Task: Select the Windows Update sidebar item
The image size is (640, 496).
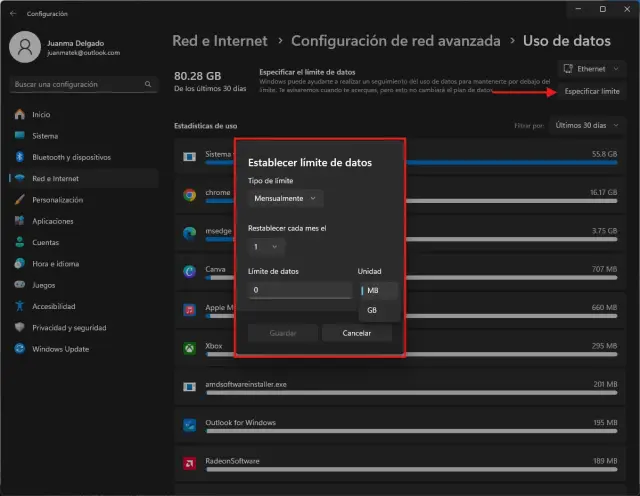Action: [x=61, y=348]
